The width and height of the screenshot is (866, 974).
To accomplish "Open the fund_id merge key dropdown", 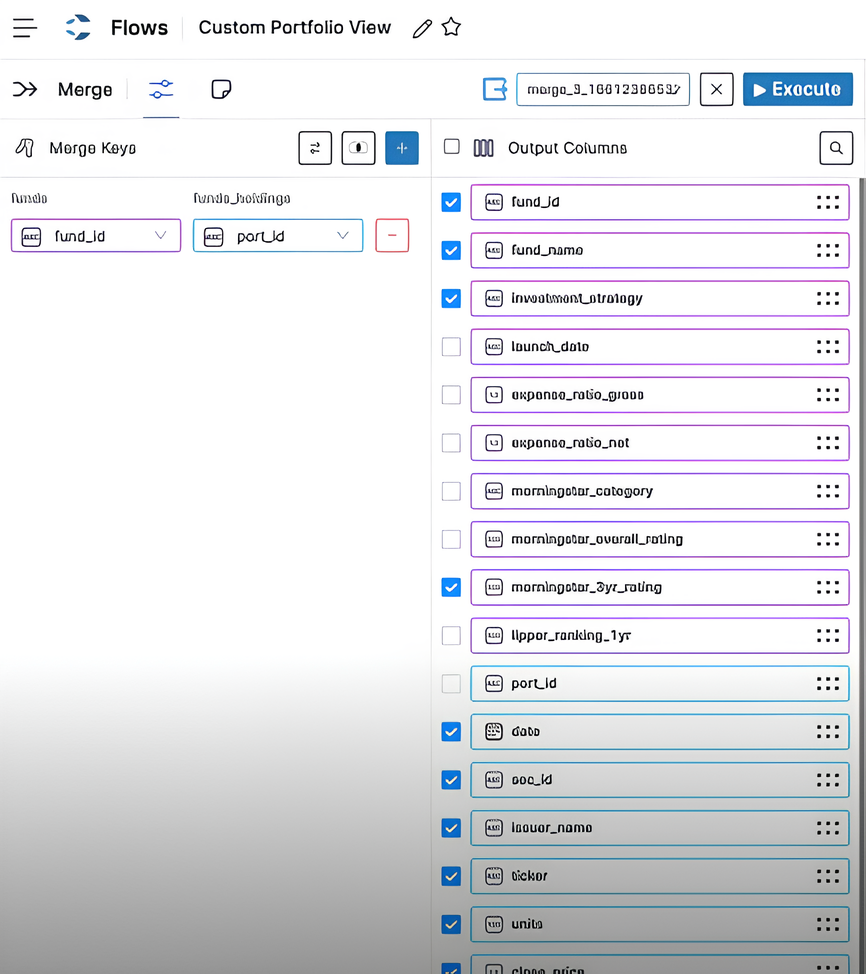I will coord(96,235).
